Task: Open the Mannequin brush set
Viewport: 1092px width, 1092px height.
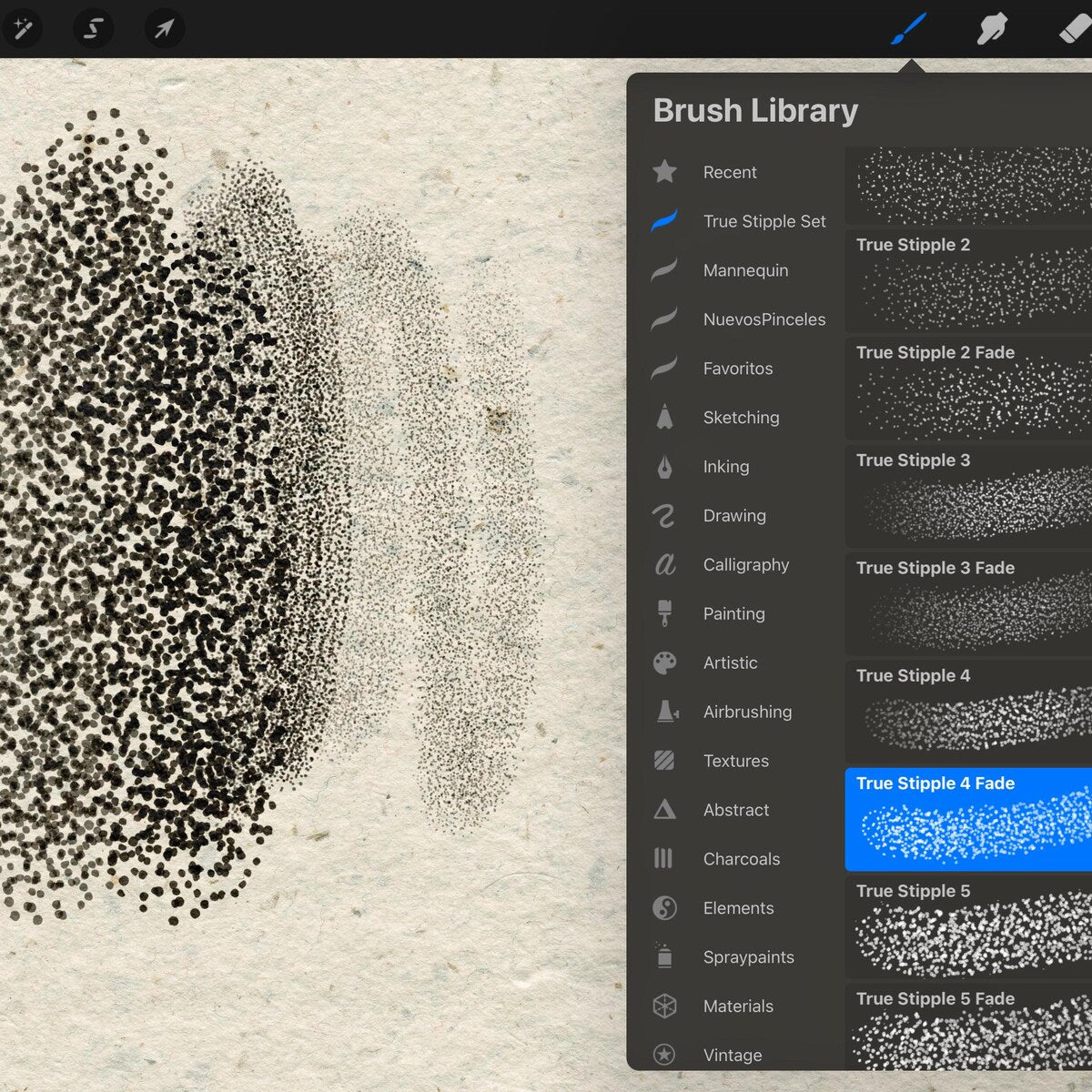Action: click(x=745, y=270)
